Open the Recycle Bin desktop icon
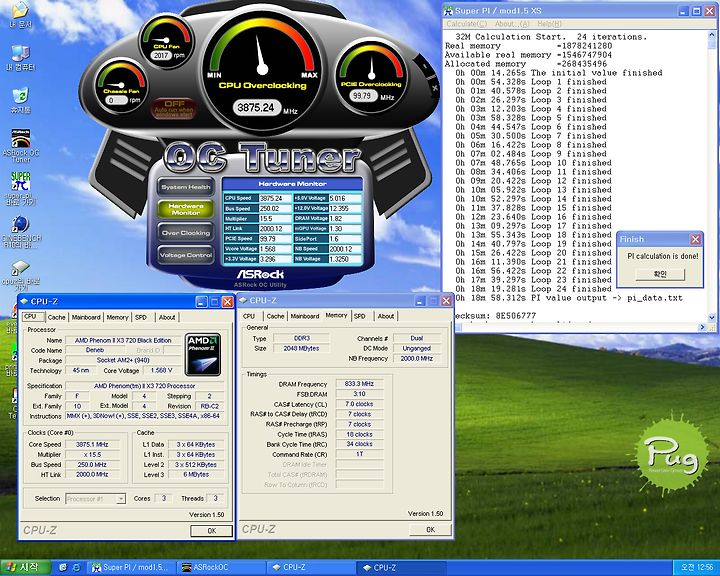Viewport: 720px width, 576px height. tap(20, 100)
